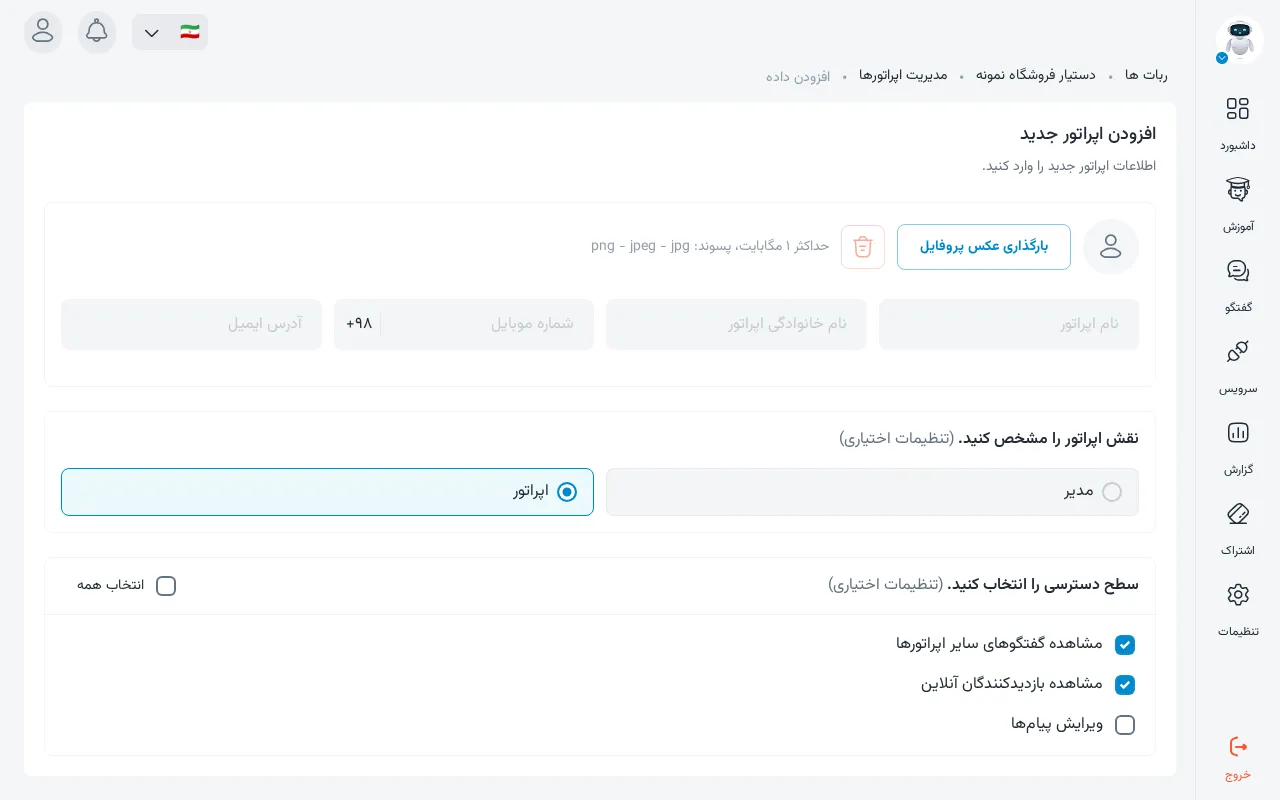This screenshot has width=1280, height=800.
Task: Click the اشتراک sidebar label
Action: [x=1238, y=550]
